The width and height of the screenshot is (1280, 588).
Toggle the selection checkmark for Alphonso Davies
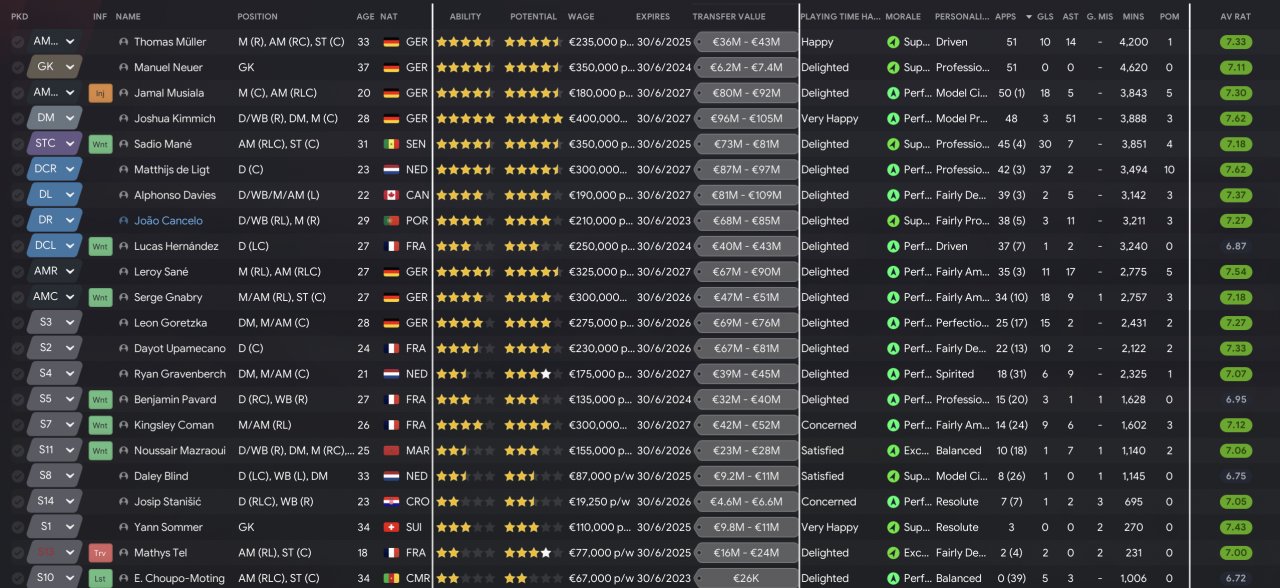pos(18,196)
